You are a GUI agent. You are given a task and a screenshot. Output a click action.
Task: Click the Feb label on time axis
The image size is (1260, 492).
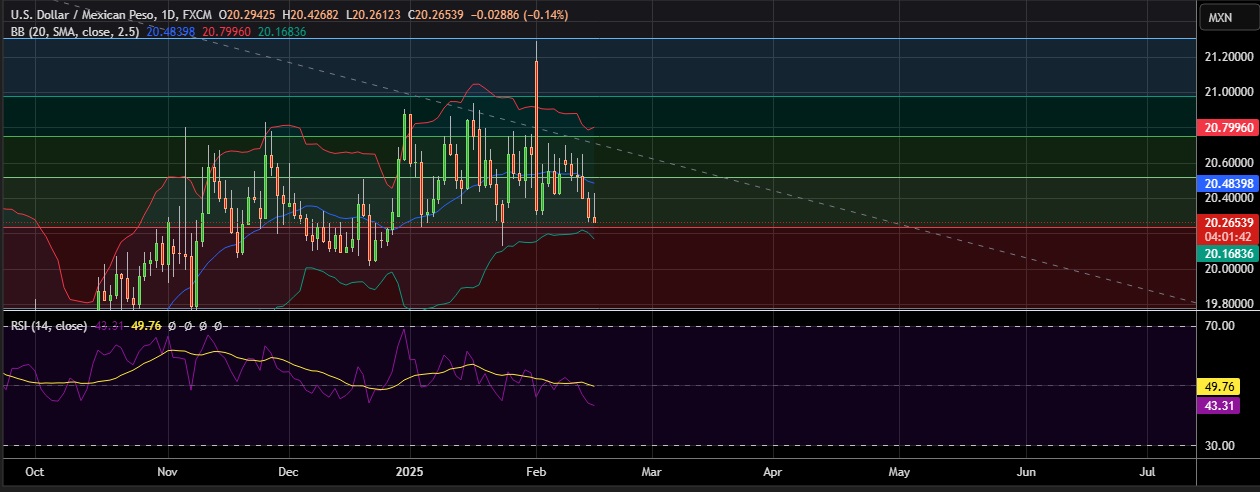click(537, 470)
